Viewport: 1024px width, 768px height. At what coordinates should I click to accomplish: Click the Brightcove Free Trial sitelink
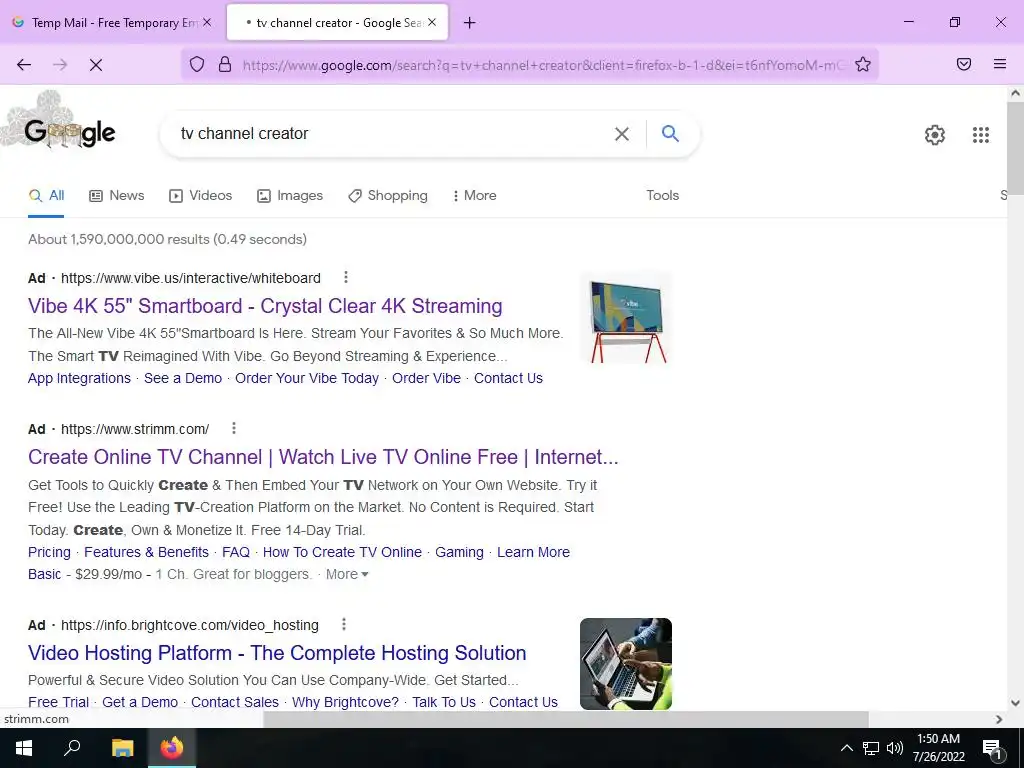58,702
